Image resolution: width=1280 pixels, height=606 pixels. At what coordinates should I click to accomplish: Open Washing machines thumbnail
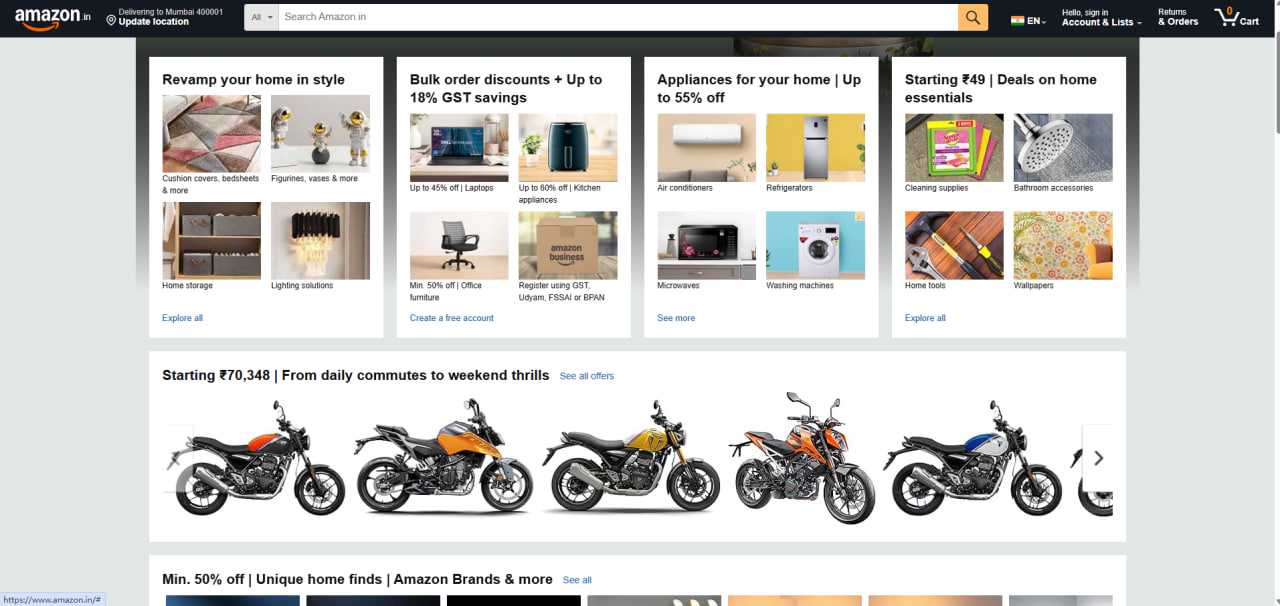tap(816, 245)
